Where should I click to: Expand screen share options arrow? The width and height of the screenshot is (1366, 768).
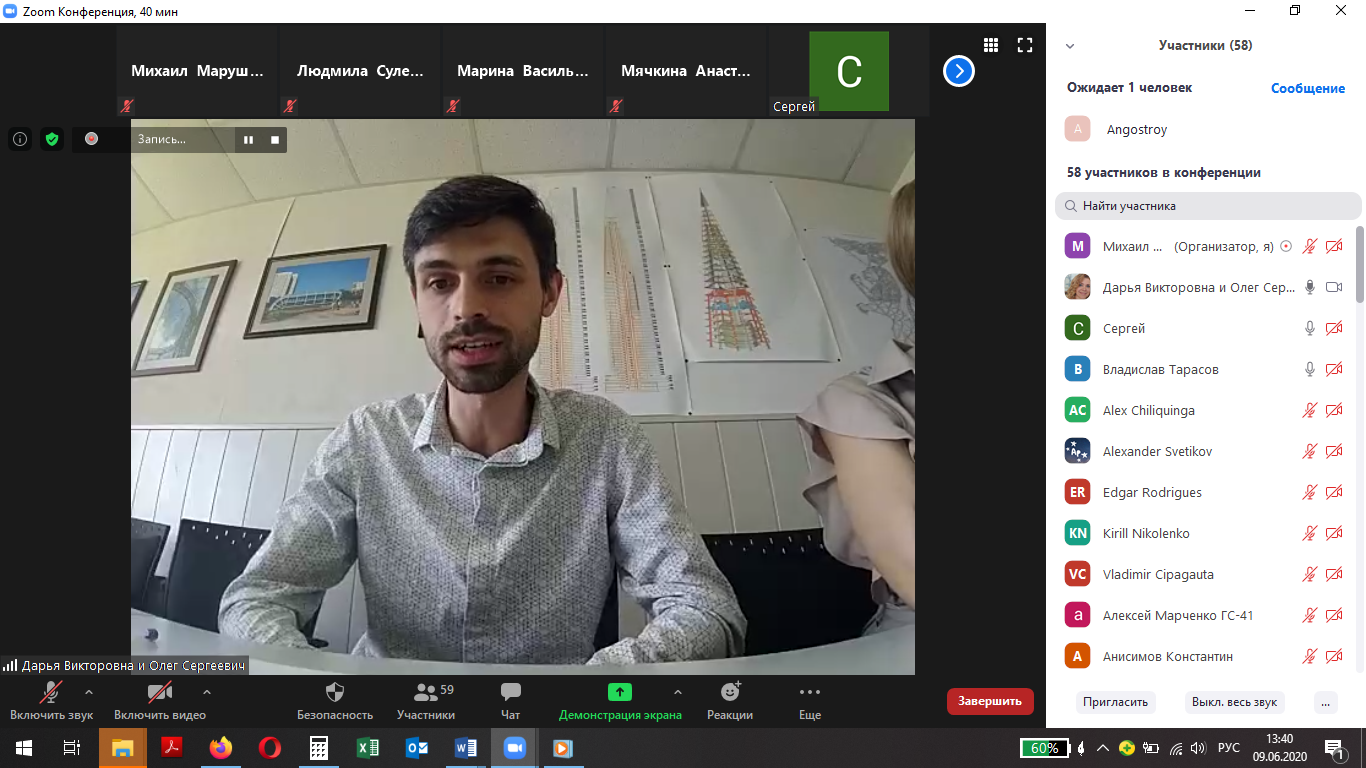coord(678,692)
